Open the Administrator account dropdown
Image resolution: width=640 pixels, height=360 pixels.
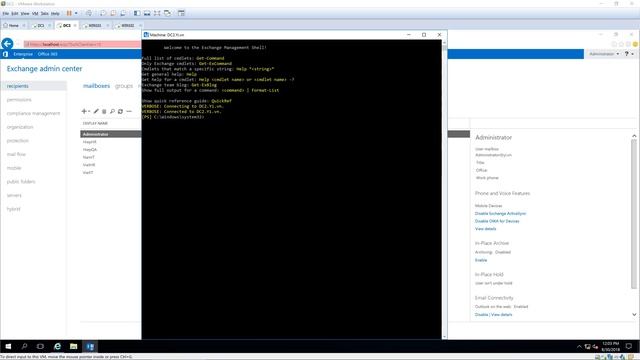[x=604, y=54]
